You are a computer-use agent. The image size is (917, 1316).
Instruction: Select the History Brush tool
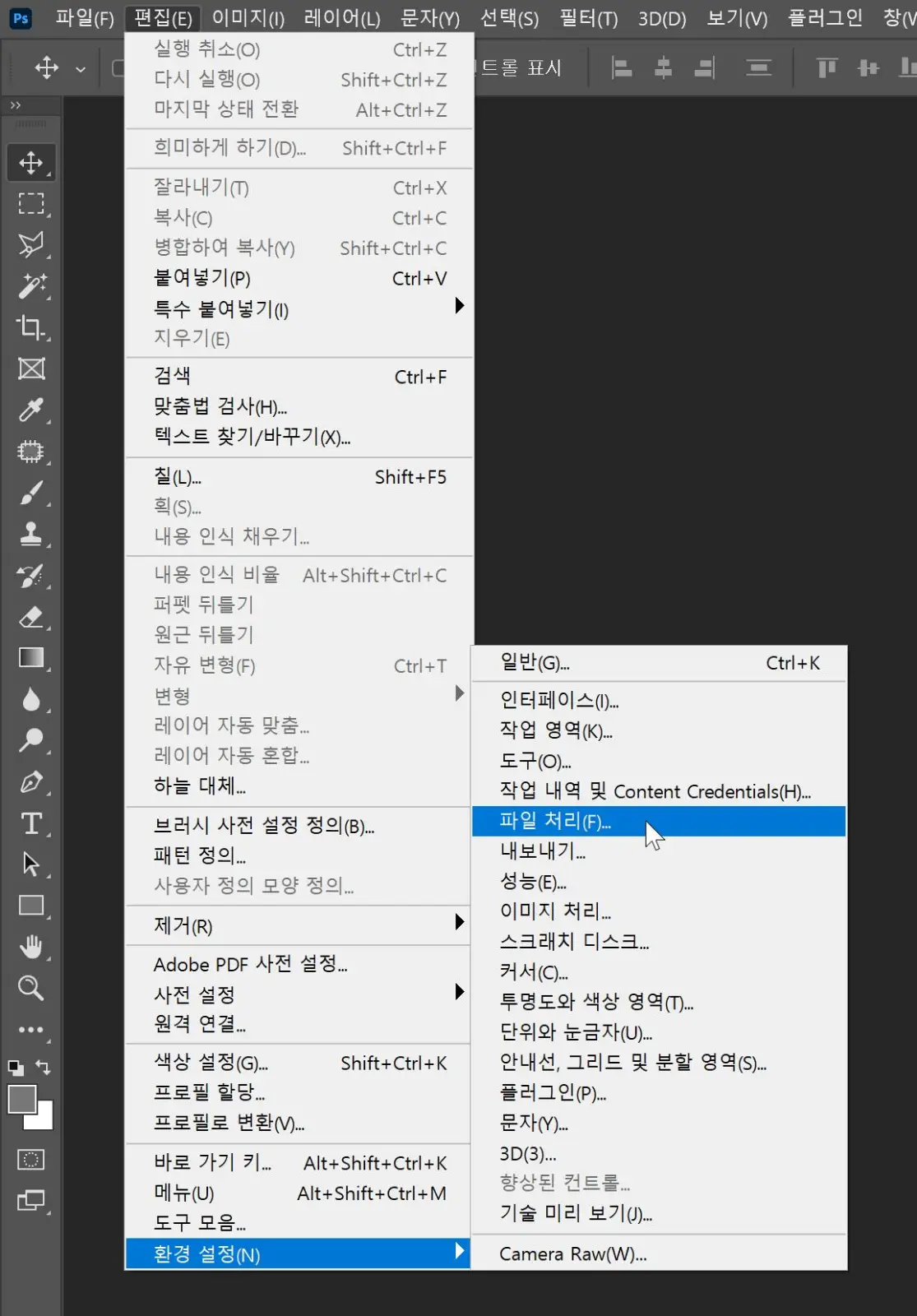click(31, 576)
